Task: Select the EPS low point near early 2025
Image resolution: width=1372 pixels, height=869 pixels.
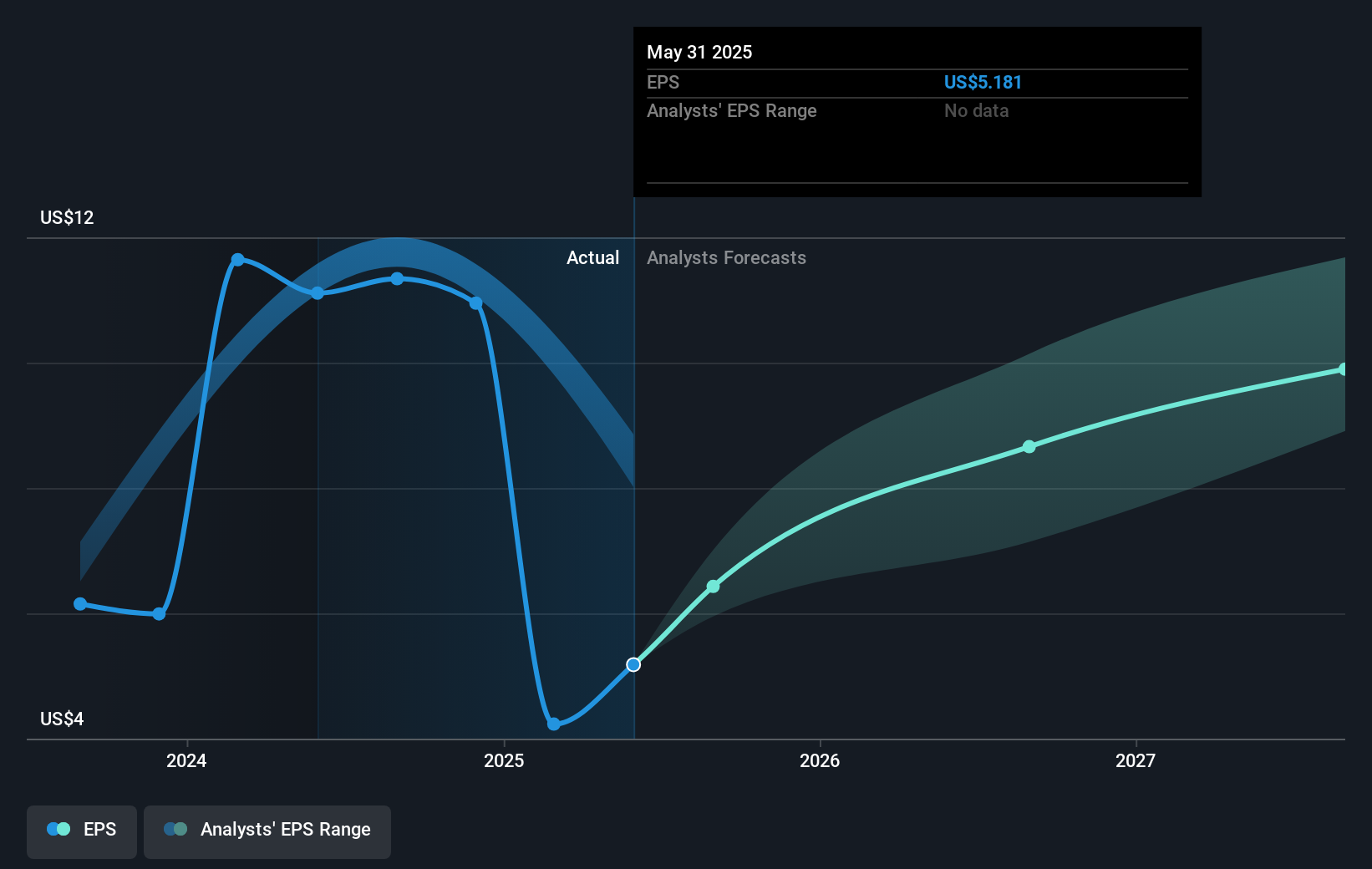Action: (554, 724)
